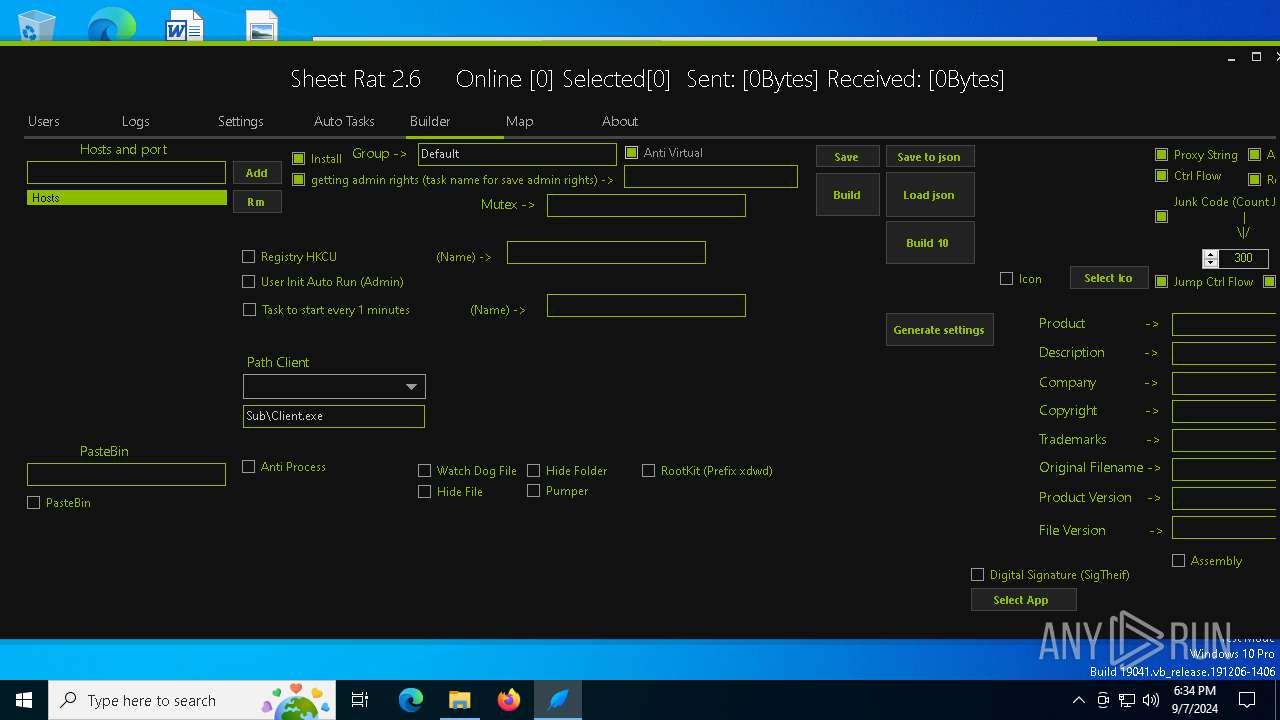Focus the Mutex input field
The height and width of the screenshot is (720, 1280).
click(646, 205)
